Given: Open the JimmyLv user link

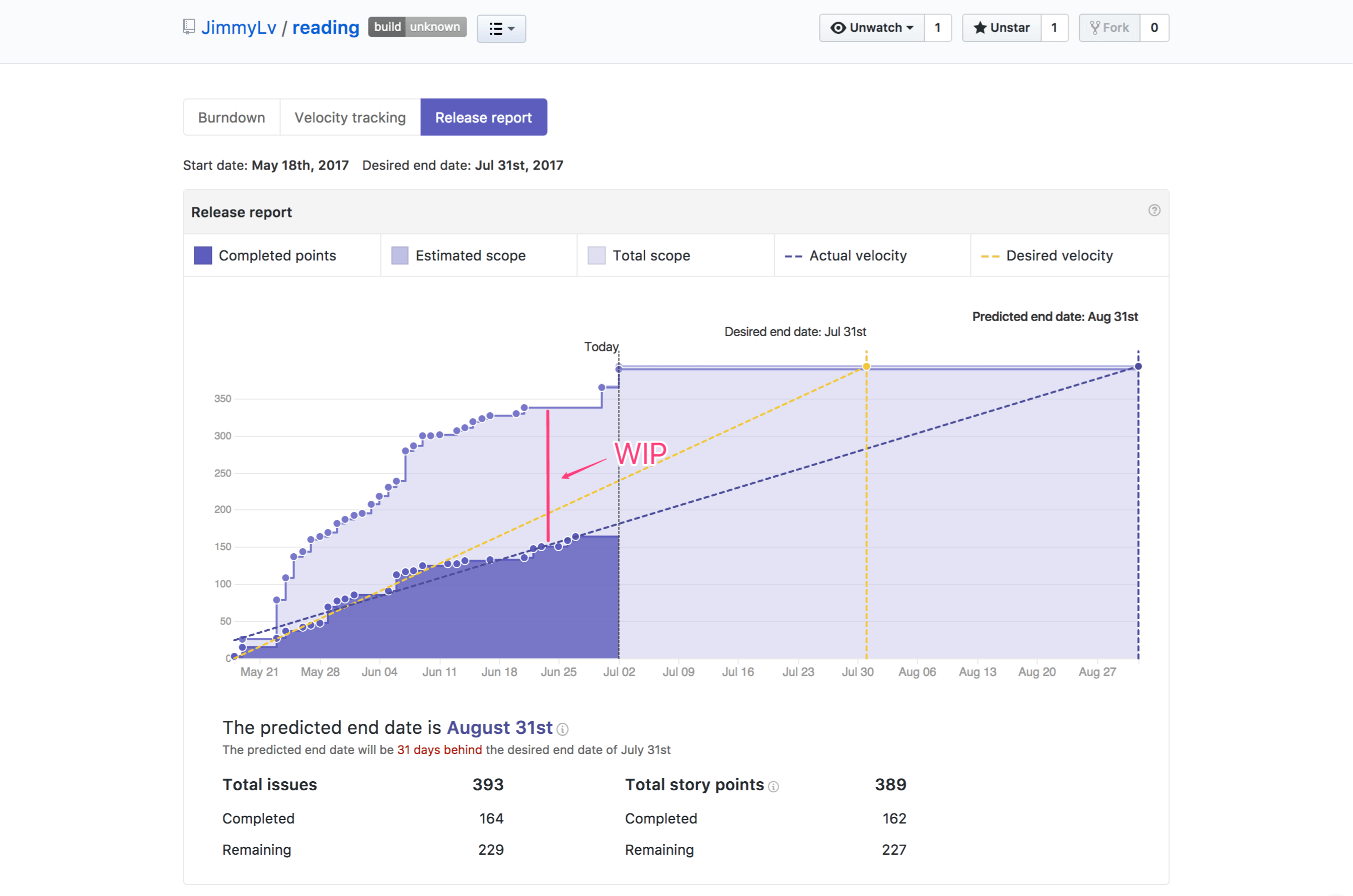Looking at the screenshot, I should (x=238, y=27).
